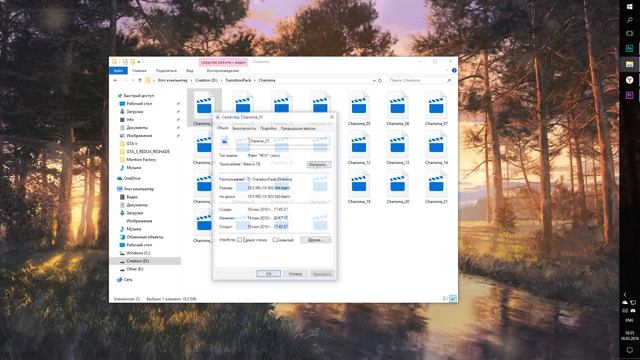
Task: Expand breadcrumb chevron after 'TransitionPack'
Action: (255, 80)
